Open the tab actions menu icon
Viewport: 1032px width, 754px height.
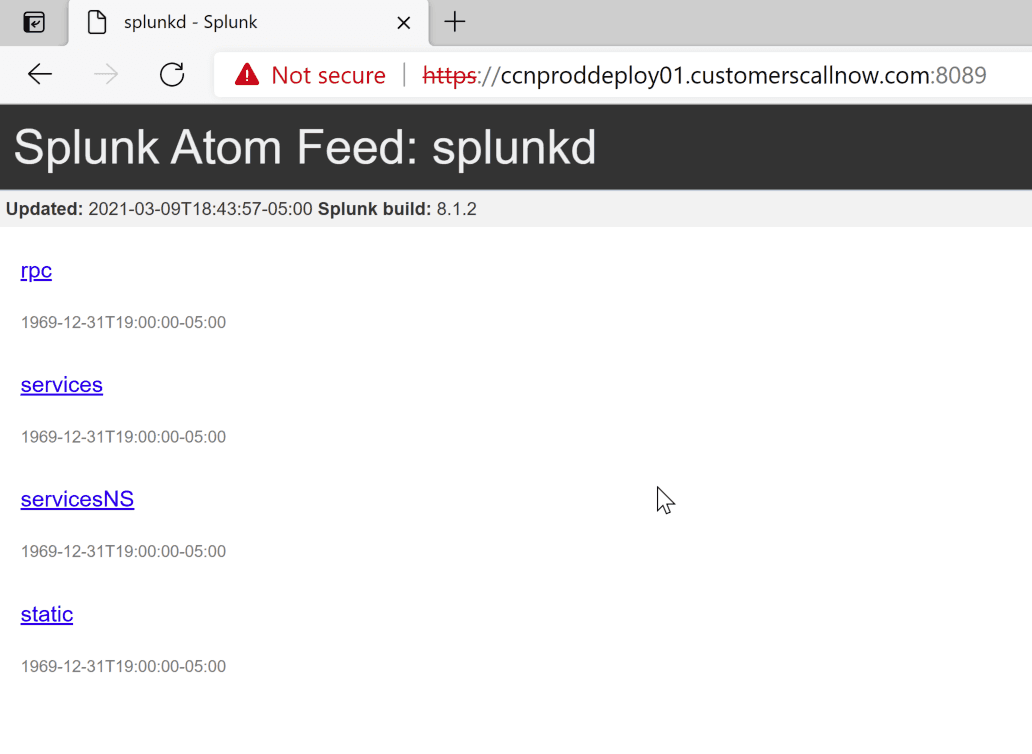34,22
